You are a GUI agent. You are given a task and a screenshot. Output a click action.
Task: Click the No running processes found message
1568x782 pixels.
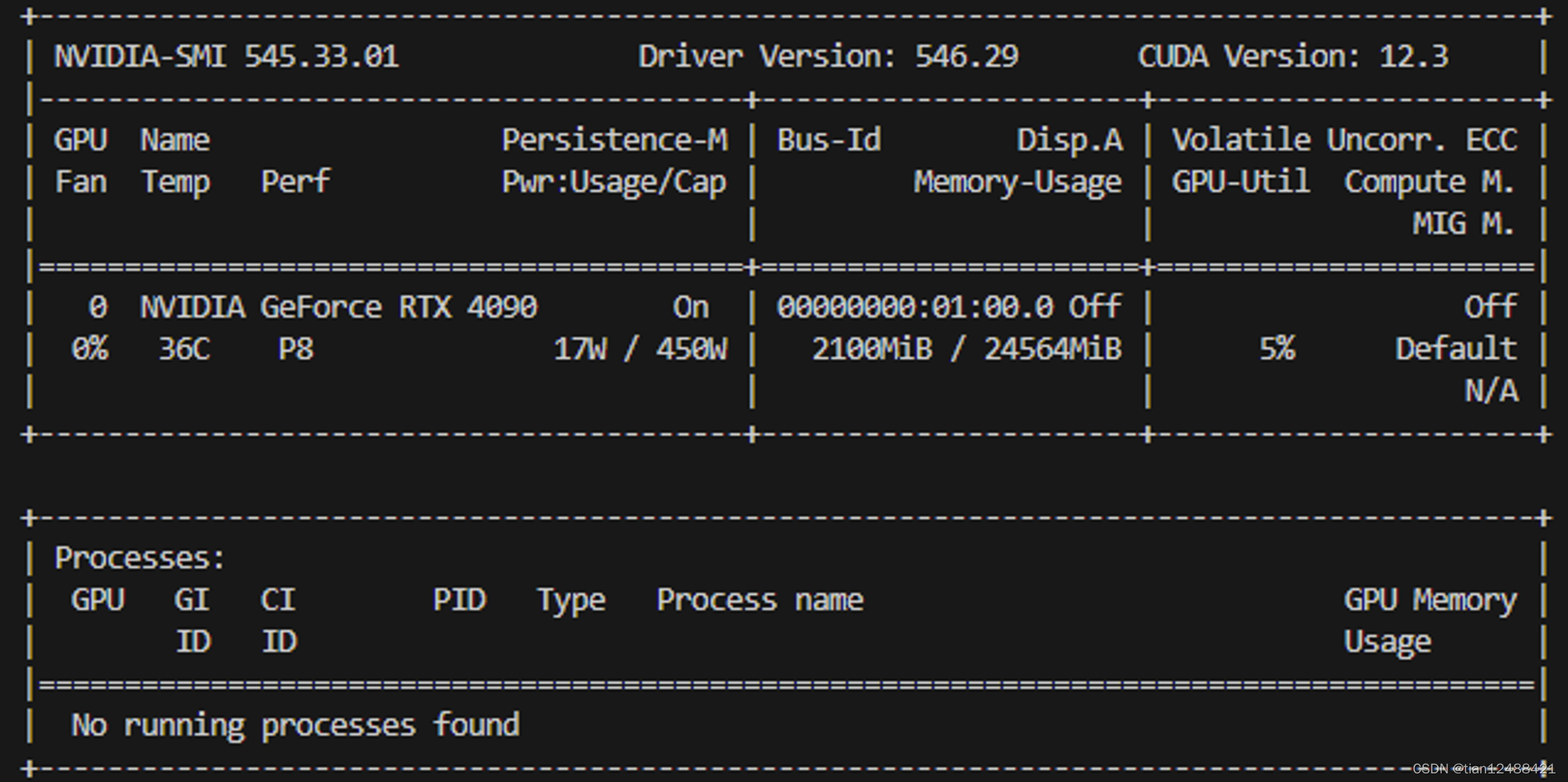(x=294, y=724)
